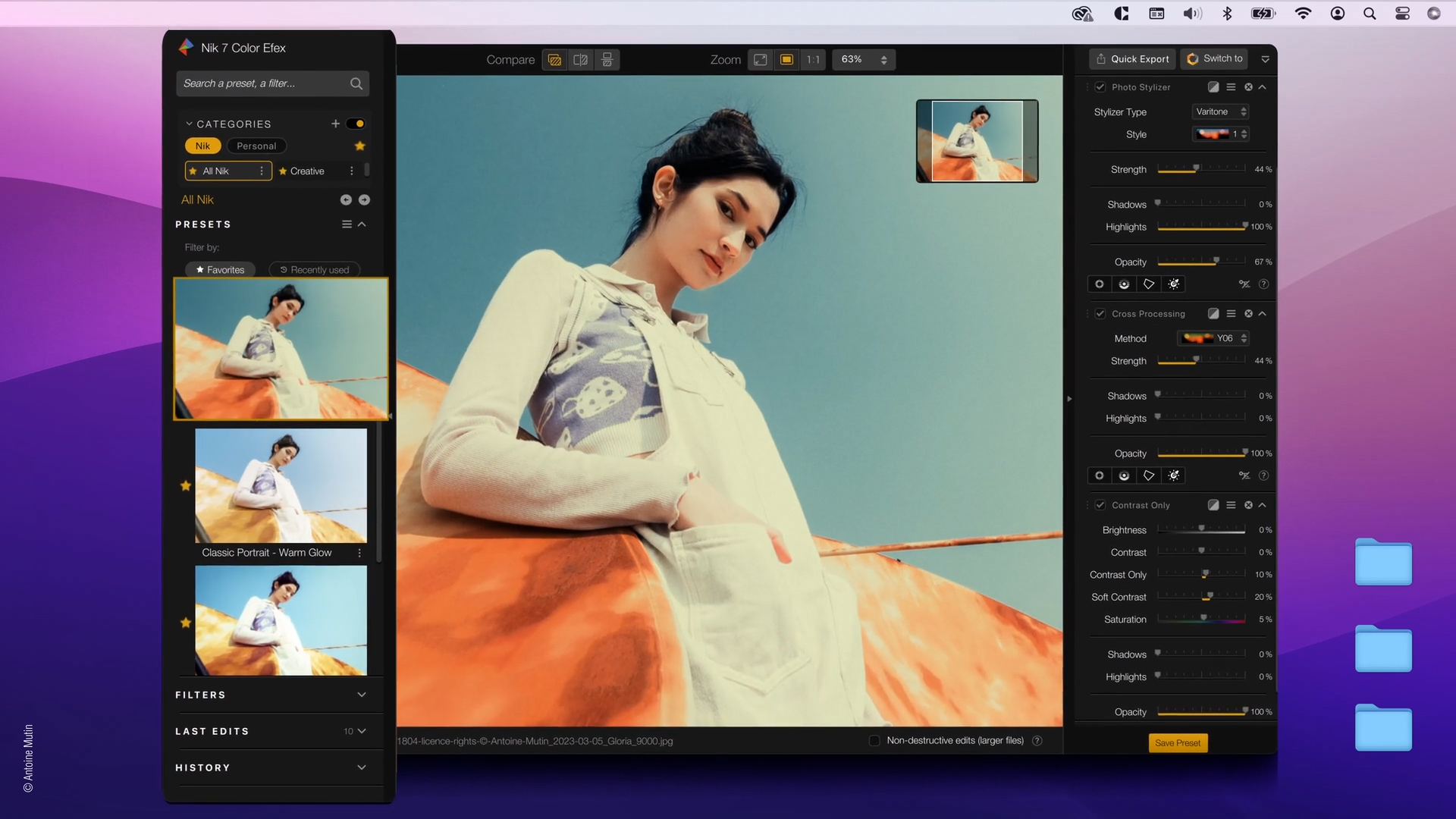Open the Presets list view menu
Viewport: 1456px width, 819px height.
[347, 224]
